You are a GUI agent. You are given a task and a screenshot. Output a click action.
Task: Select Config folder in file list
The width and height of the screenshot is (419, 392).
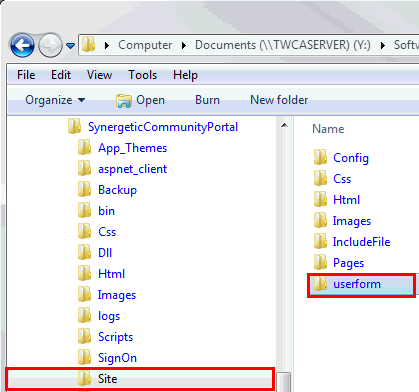351,158
